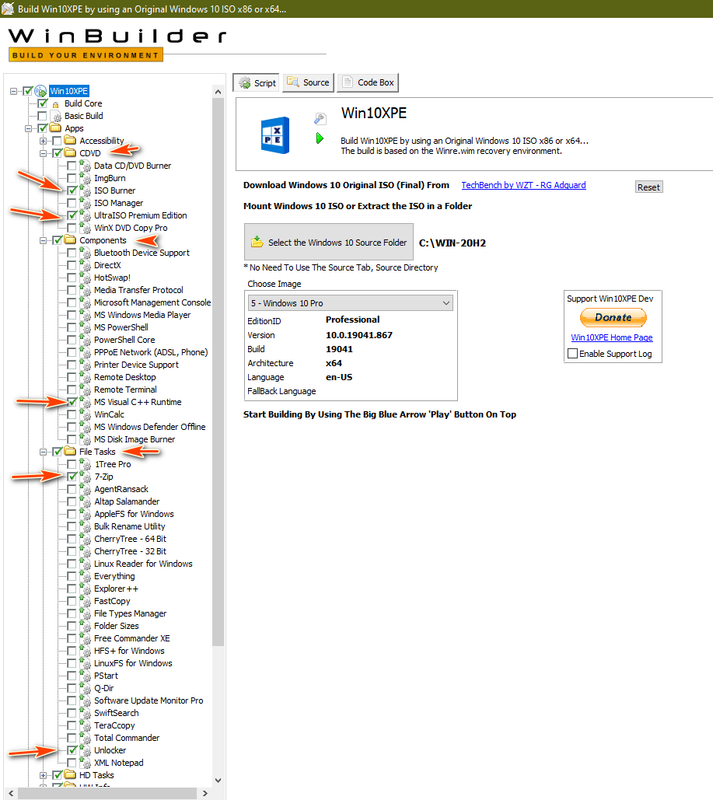The image size is (713, 800).
Task: Click the script icon next to Q-Dir
Action: click(x=85, y=688)
